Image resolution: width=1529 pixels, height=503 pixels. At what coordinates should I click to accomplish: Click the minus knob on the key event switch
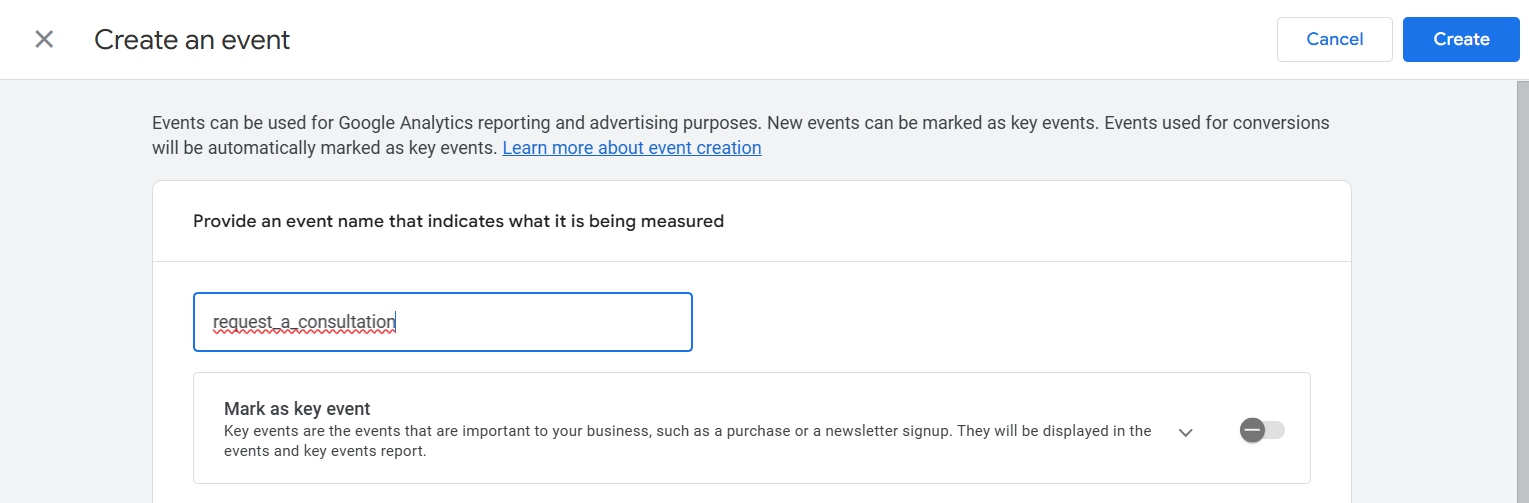[x=1252, y=430]
